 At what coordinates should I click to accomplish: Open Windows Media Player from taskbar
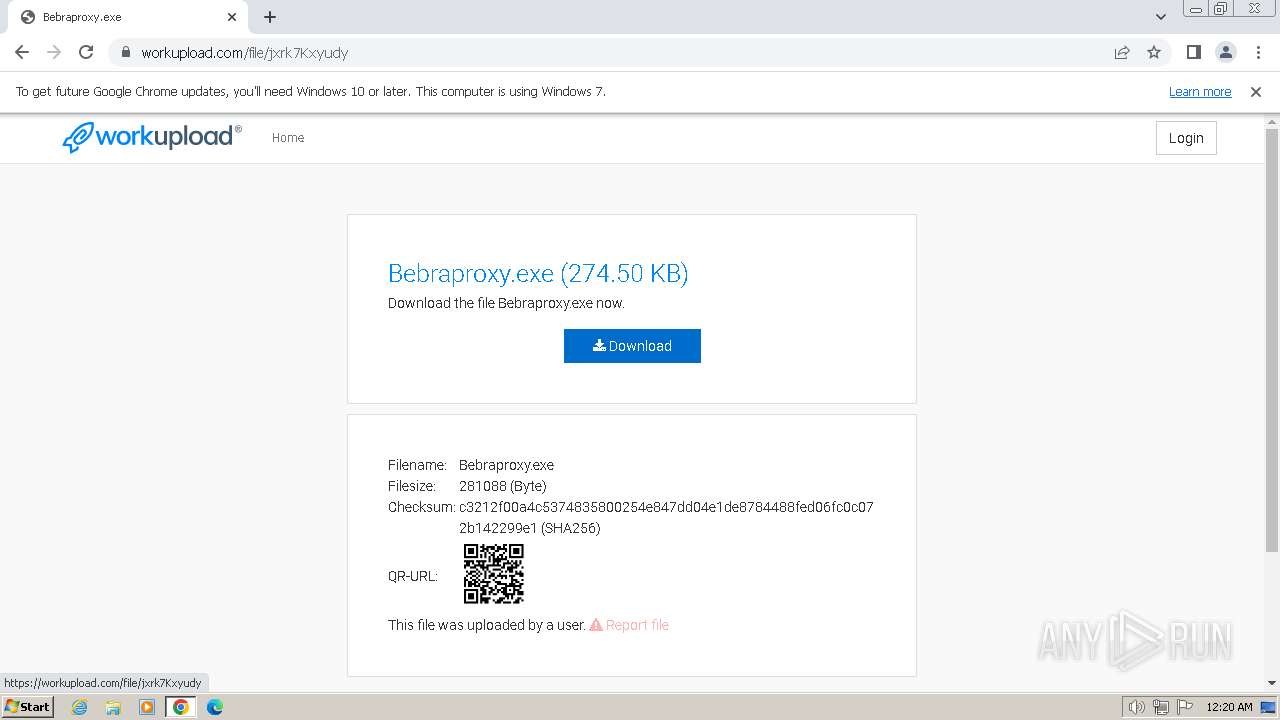coord(147,707)
